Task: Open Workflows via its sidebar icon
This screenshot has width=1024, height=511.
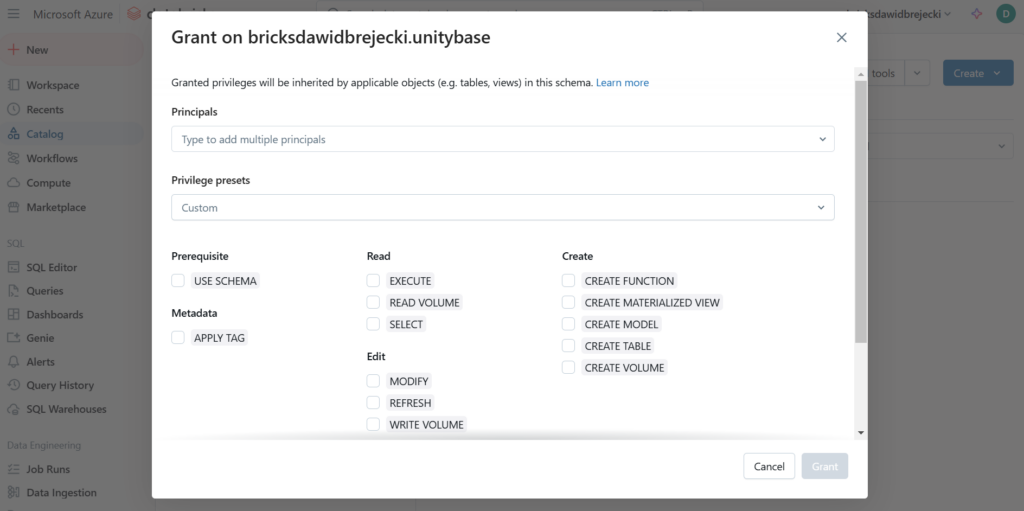Action: [14, 158]
